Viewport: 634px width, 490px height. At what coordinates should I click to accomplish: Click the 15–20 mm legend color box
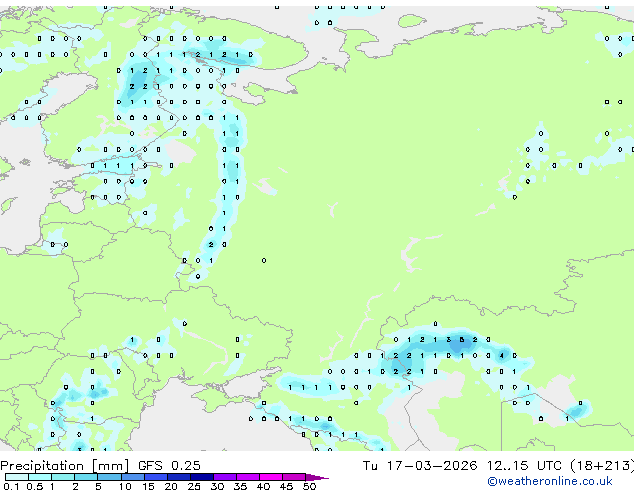(155, 477)
